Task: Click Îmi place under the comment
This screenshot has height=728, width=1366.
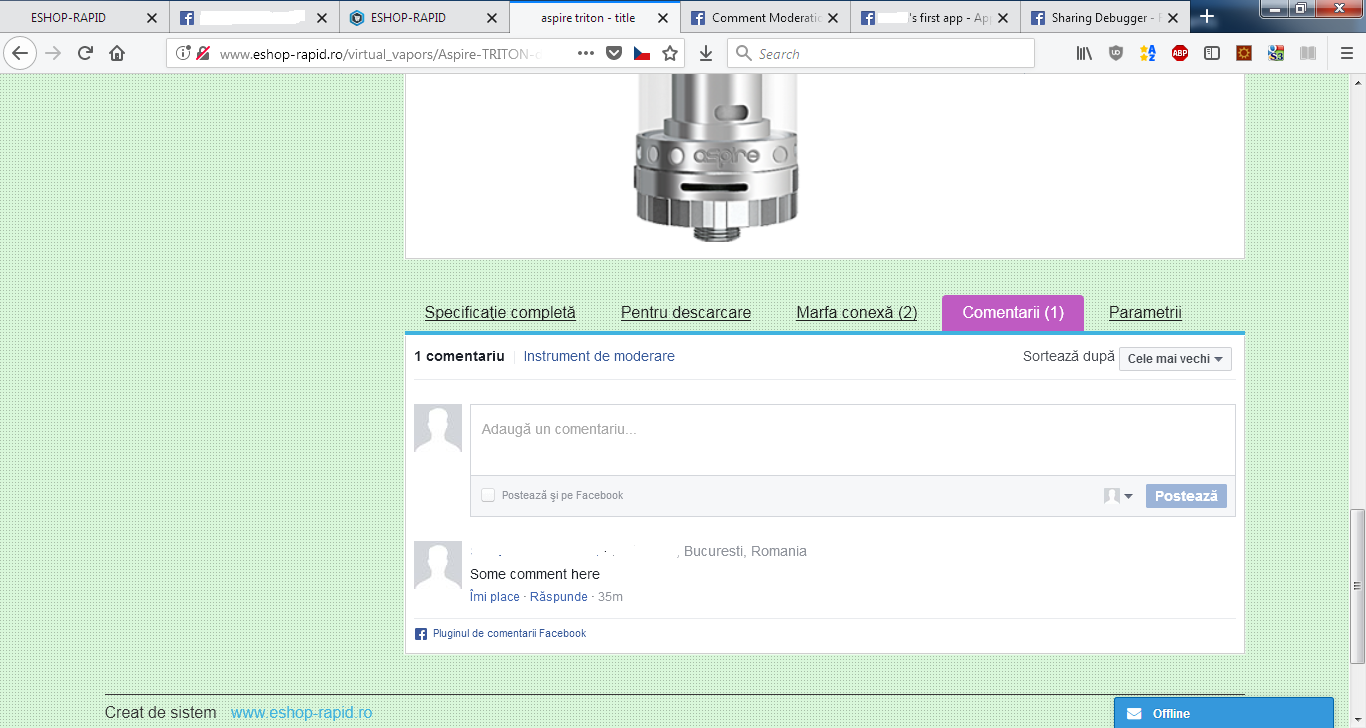Action: (495, 597)
